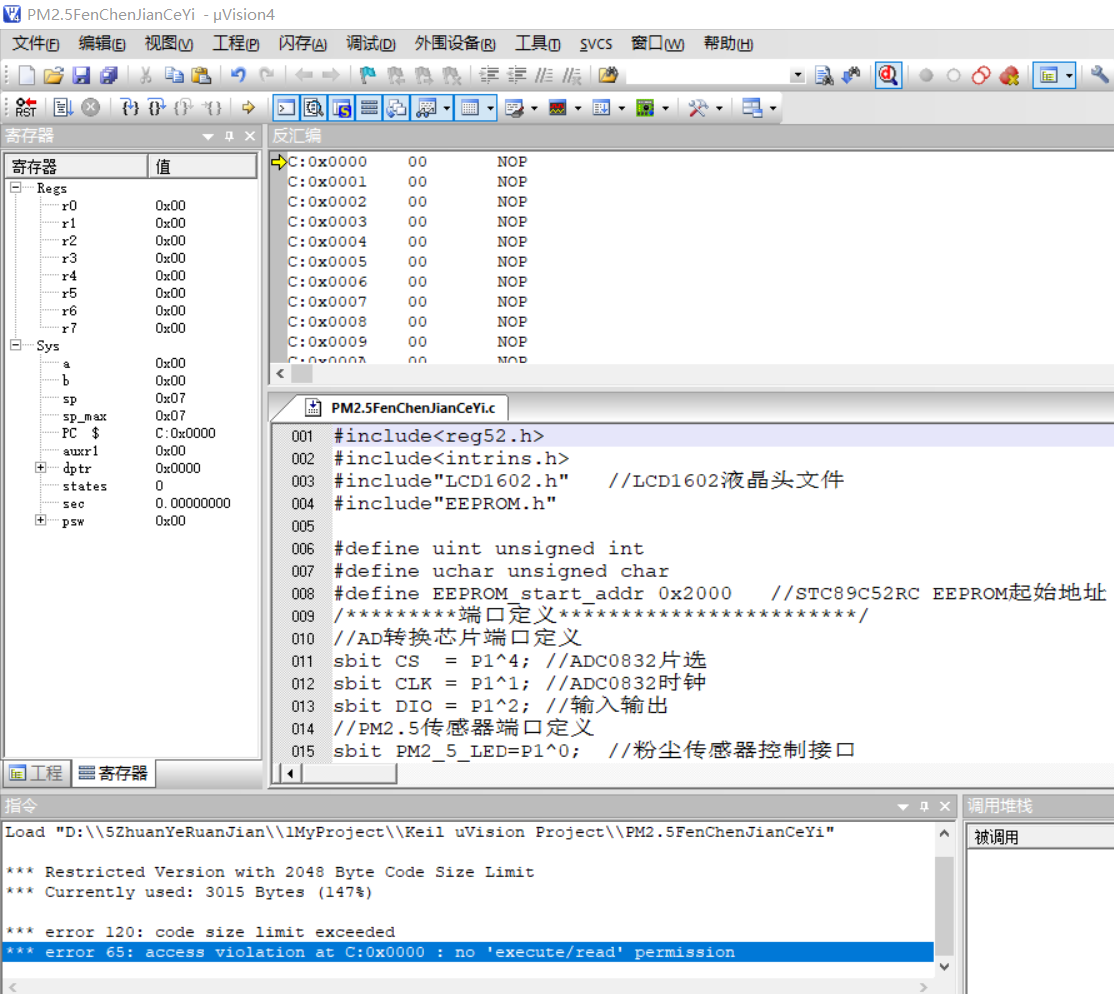Open the Watch windows dropdown arrow
Screen dimensions: 1114x994
(x=447, y=108)
